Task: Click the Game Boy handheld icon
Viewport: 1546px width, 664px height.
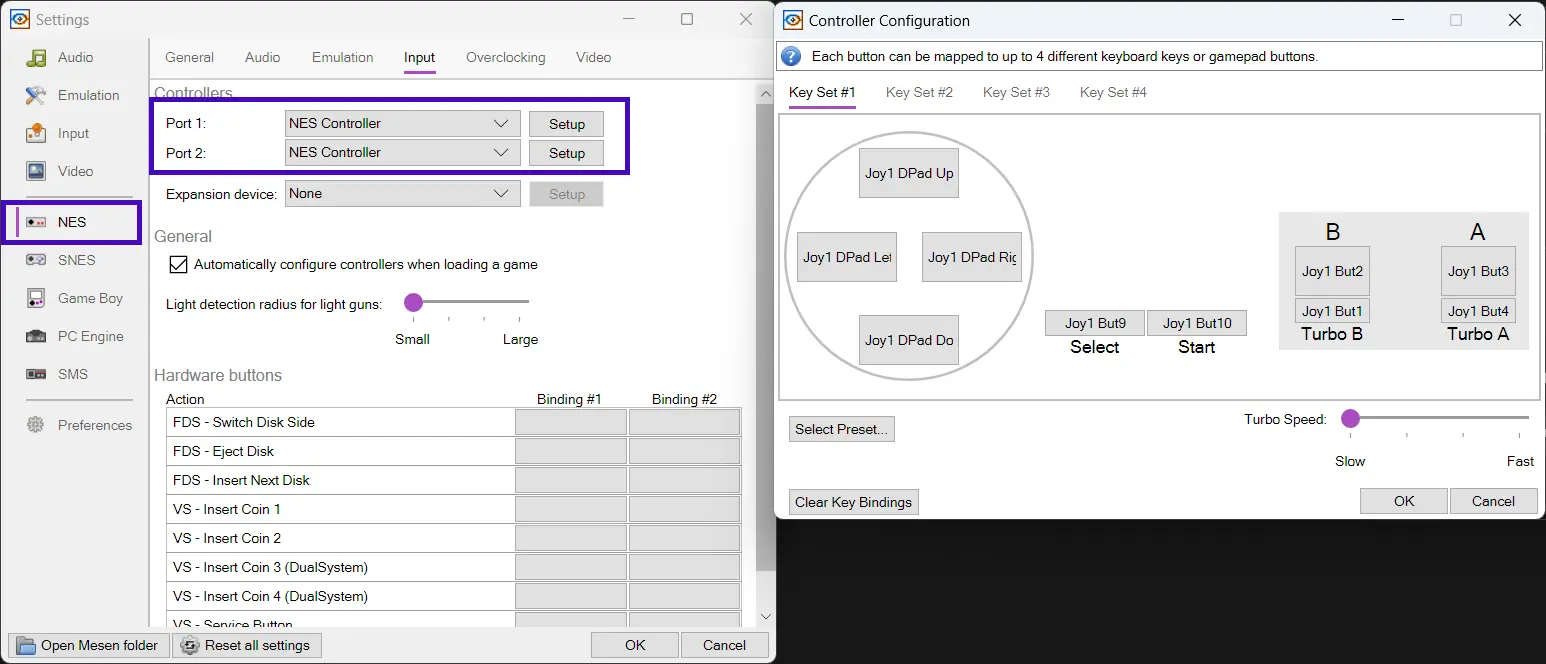Action: 36,298
